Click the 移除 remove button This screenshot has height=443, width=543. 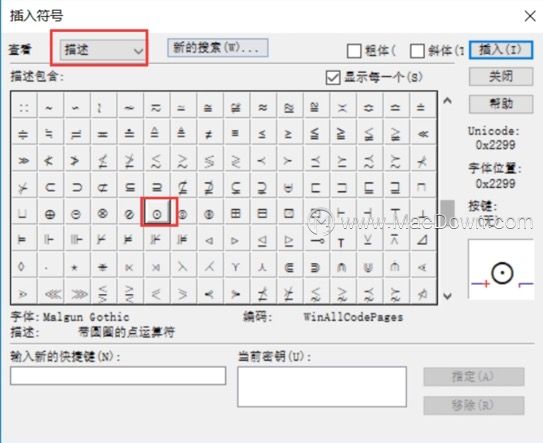(x=473, y=405)
